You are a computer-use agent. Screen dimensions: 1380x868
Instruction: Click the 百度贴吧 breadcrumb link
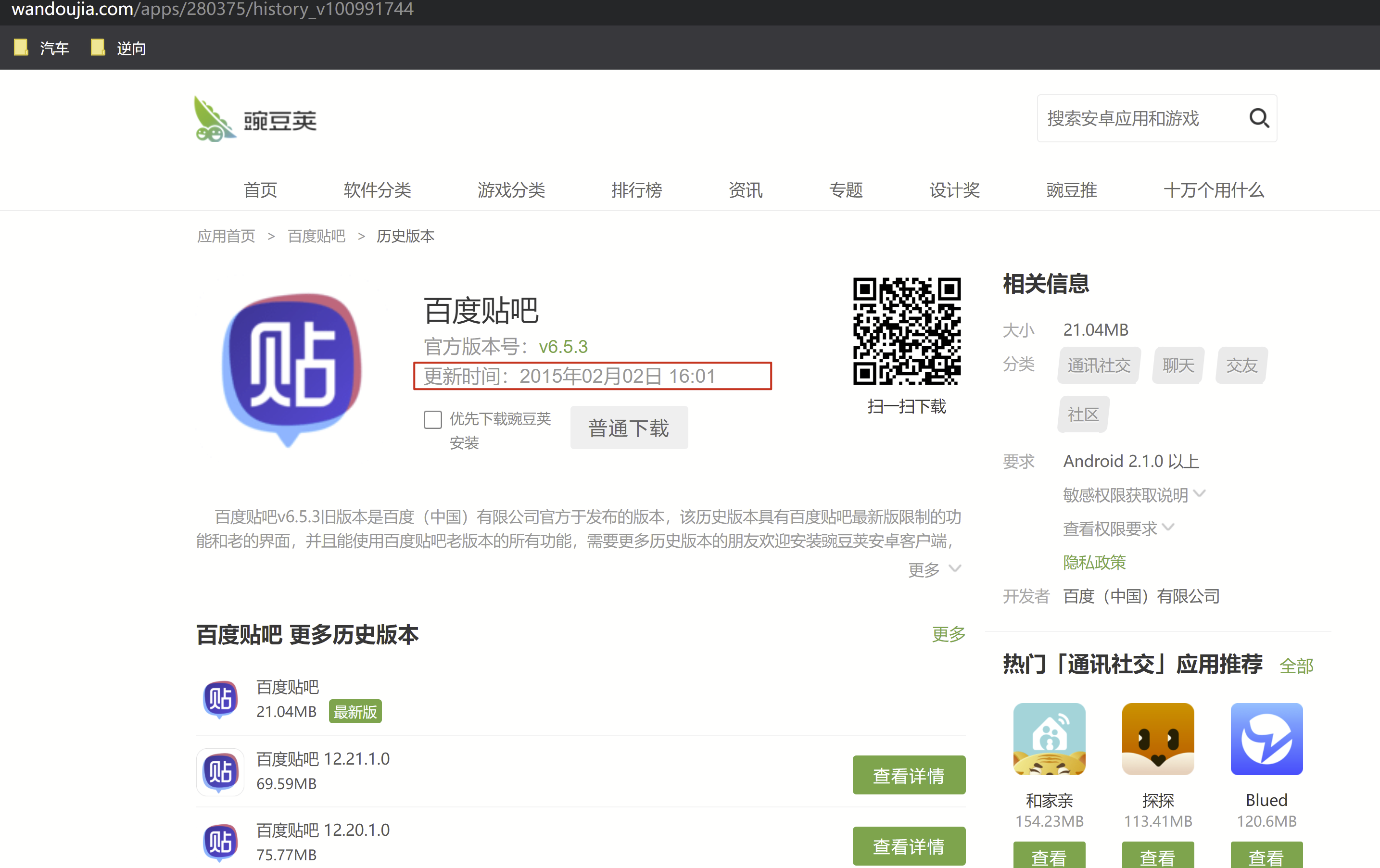pyautogui.click(x=317, y=236)
